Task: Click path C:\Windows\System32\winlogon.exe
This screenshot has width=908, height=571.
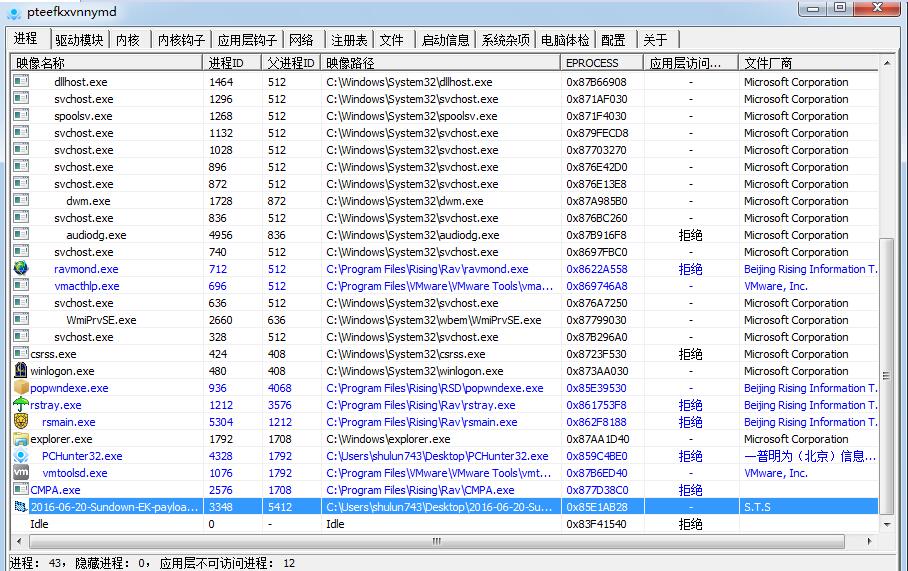Action: pyautogui.click(x=415, y=371)
